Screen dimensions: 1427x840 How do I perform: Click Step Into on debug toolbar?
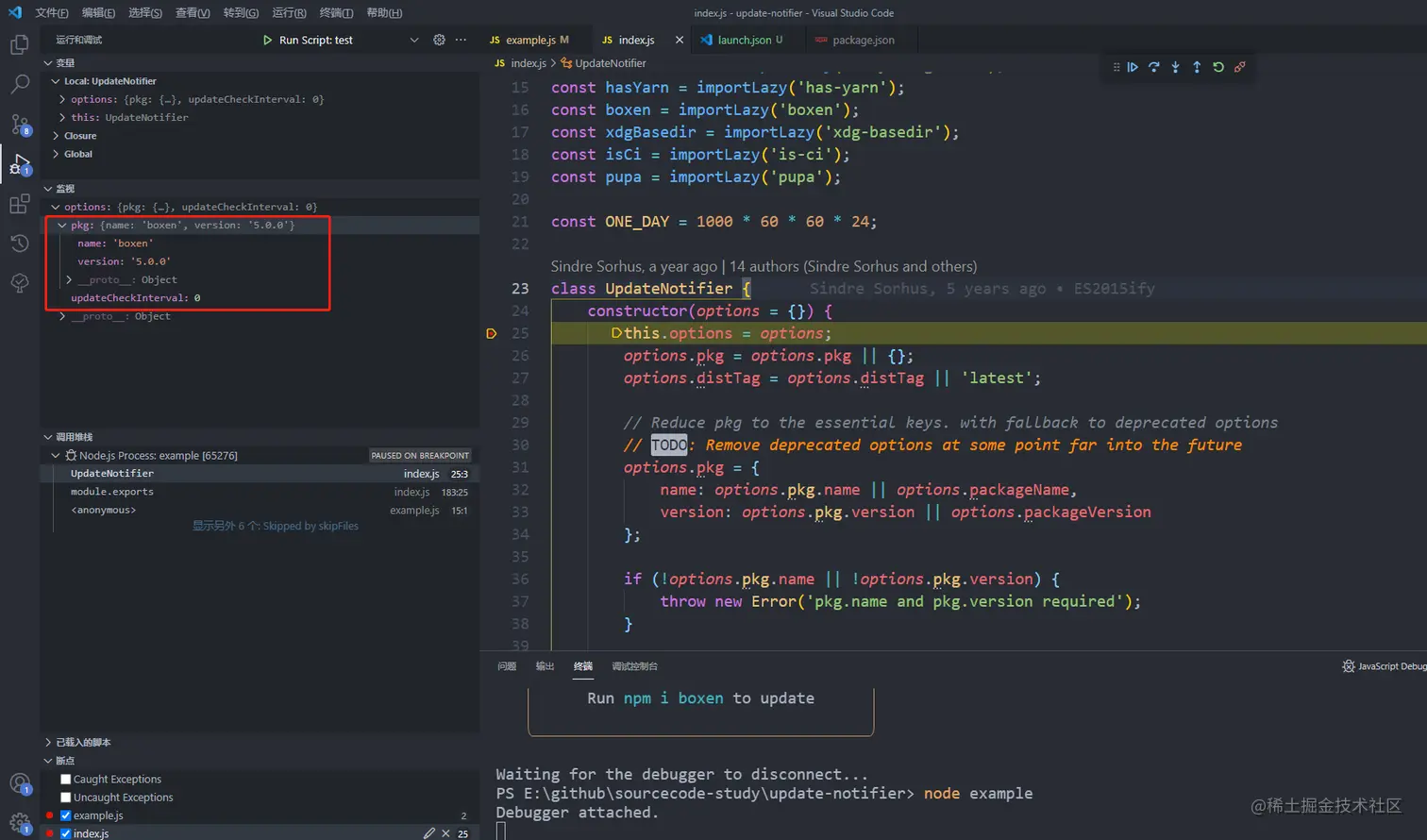click(x=1175, y=67)
